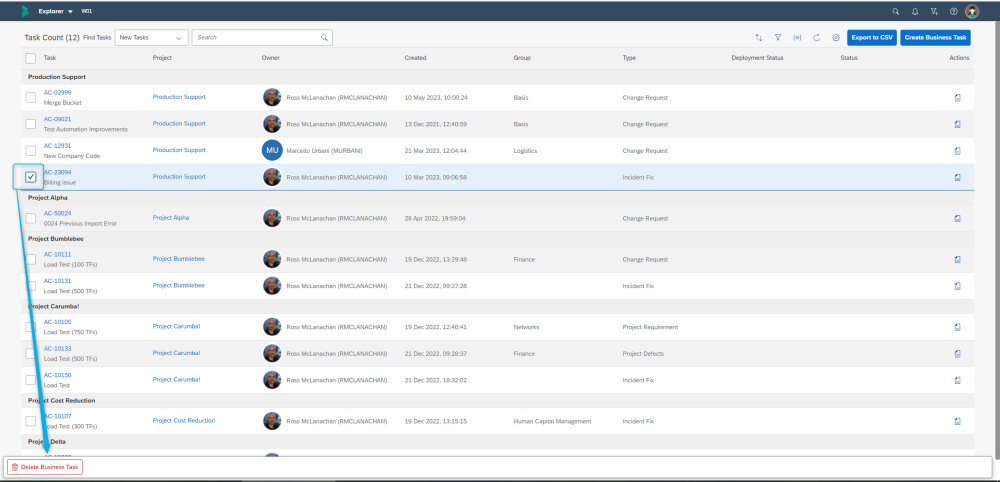This screenshot has width=1000, height=482.
Task: Click the Created column header
Action: tap(415, 58)
